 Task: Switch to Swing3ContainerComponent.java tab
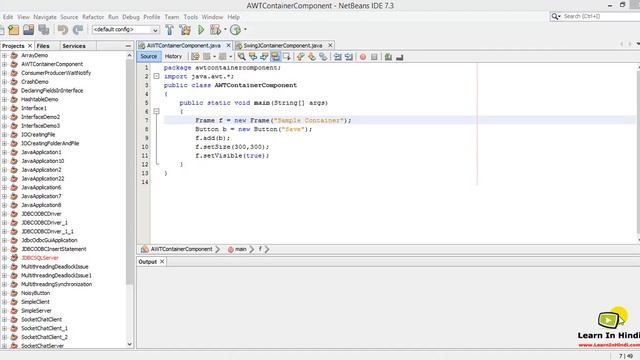point(282,45)
